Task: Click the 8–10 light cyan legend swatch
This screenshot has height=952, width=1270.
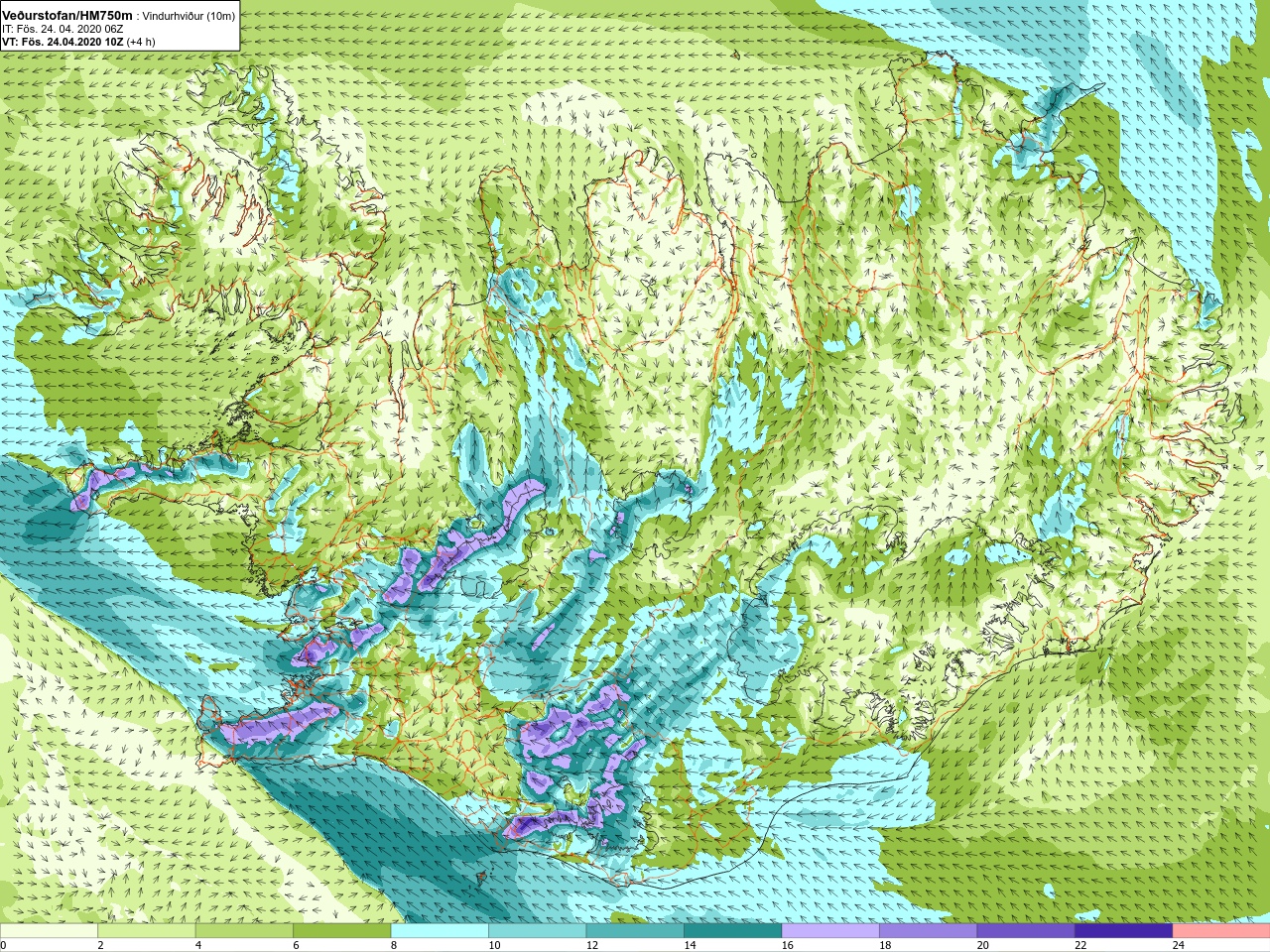Action: coord(440,931)
